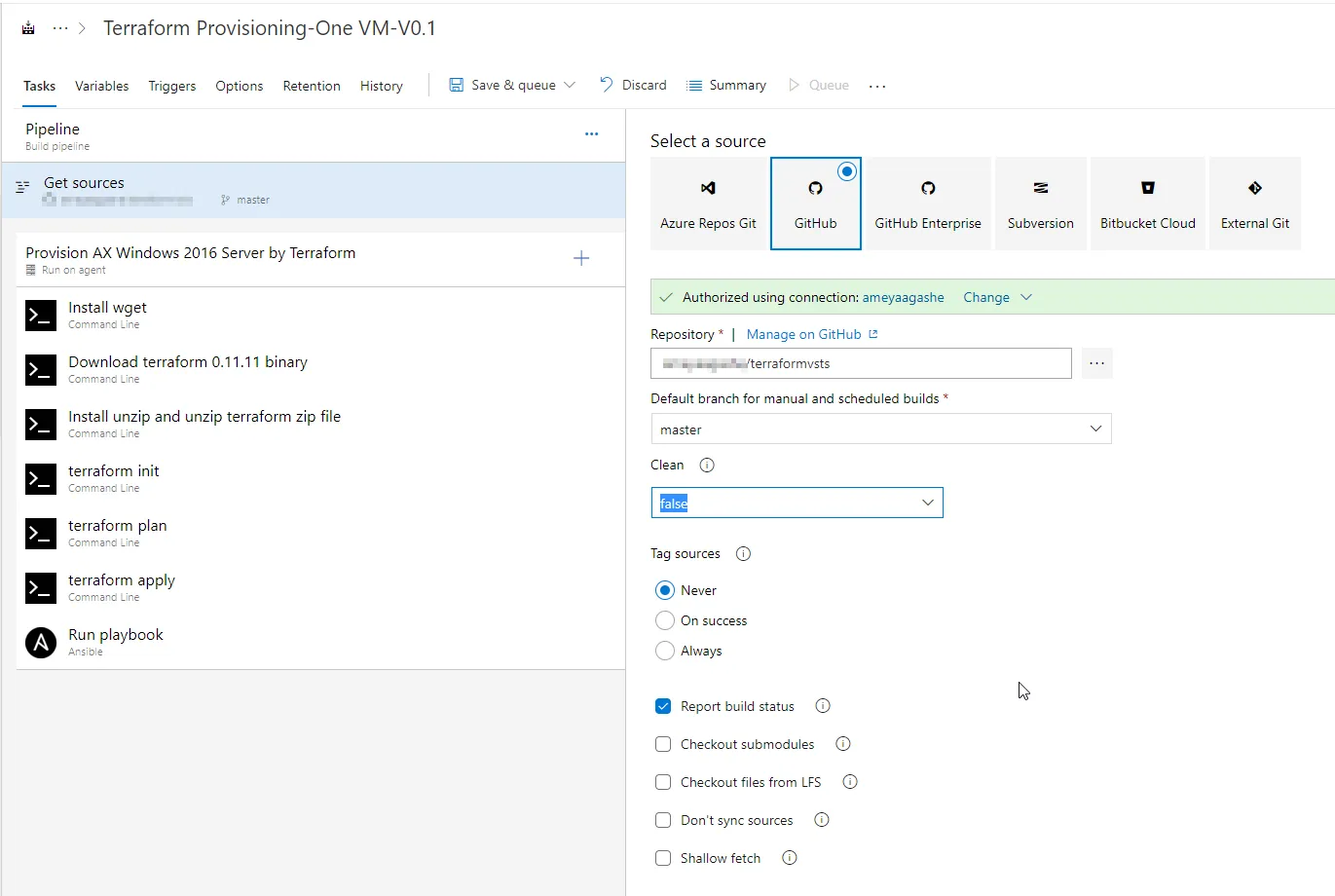Show info about Tag sources
This screenshot has width=1335, height=896.
coord(743,554)
